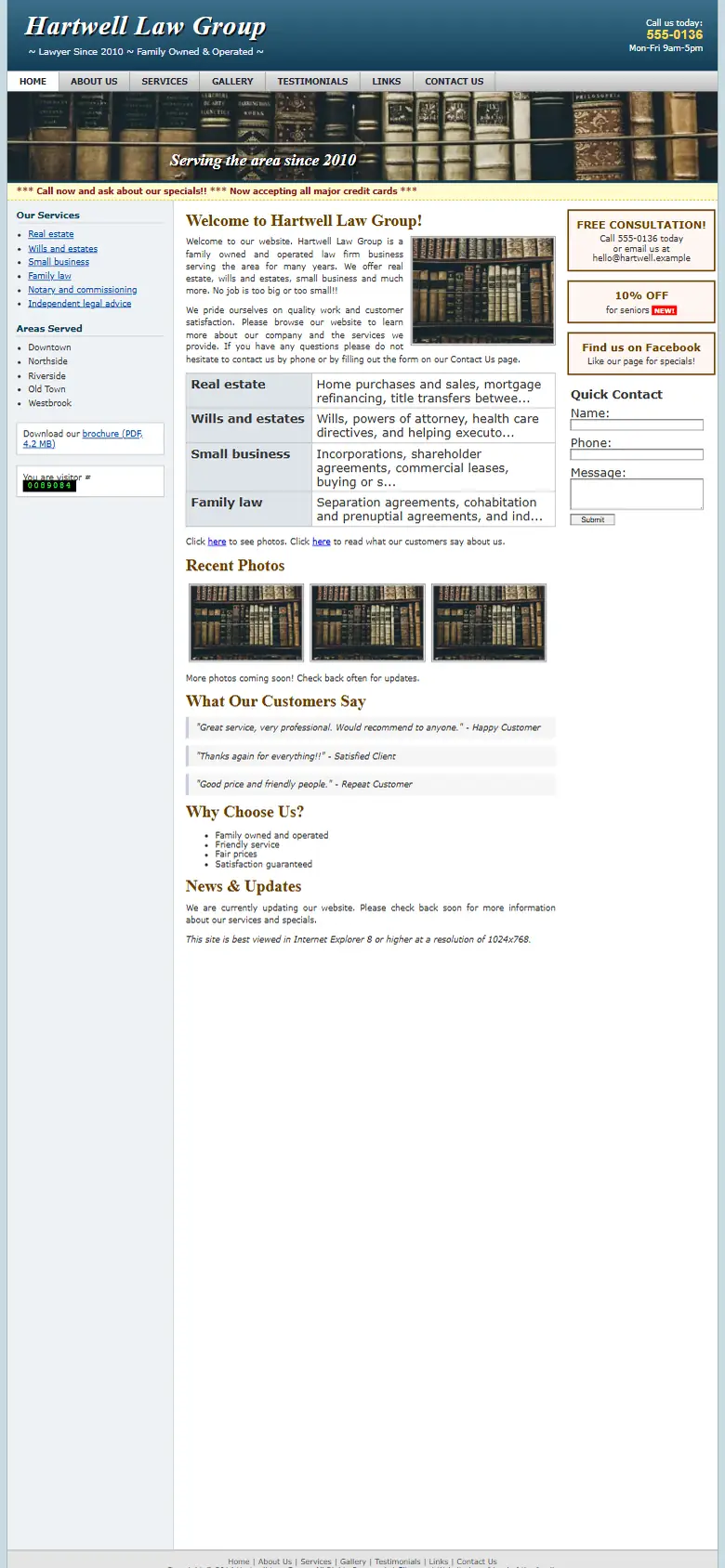The height and width of the screenshot is (1568, 725).
Task: Open the SERVICES navigation tab
Action: 165,82
